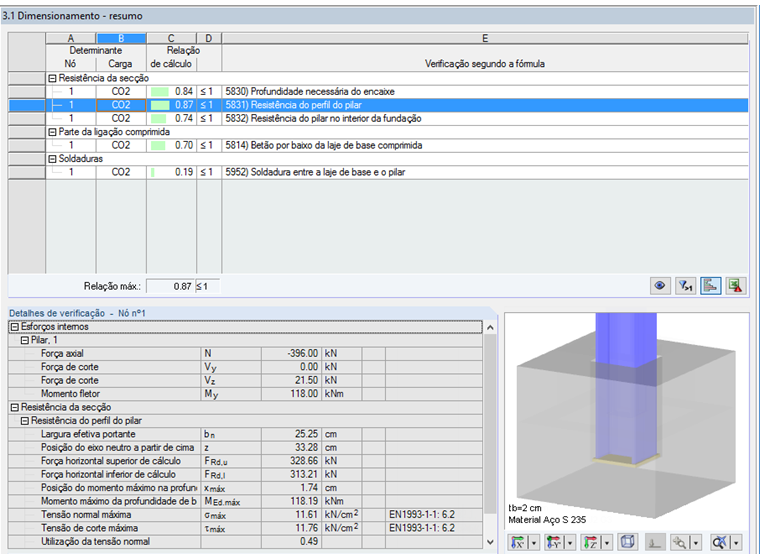Screen dimensions: 760x560
Task: Open zoom tool dropdown arrow
Action: [x=696, y=543]
